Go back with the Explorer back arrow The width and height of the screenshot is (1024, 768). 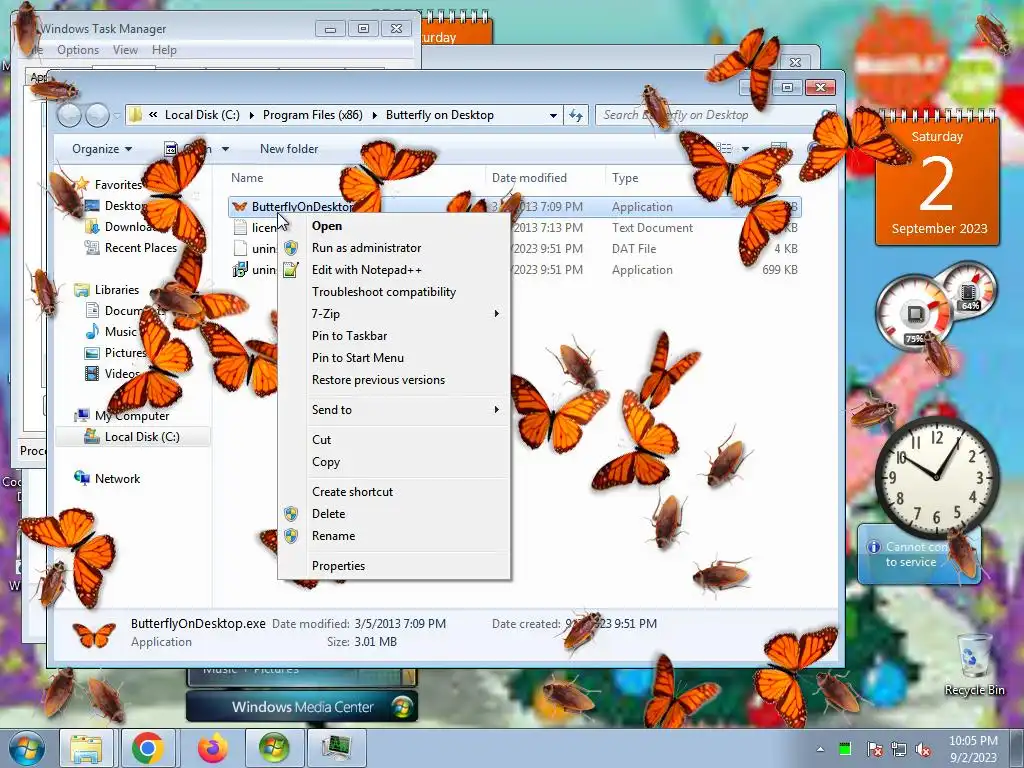[69, 115]
